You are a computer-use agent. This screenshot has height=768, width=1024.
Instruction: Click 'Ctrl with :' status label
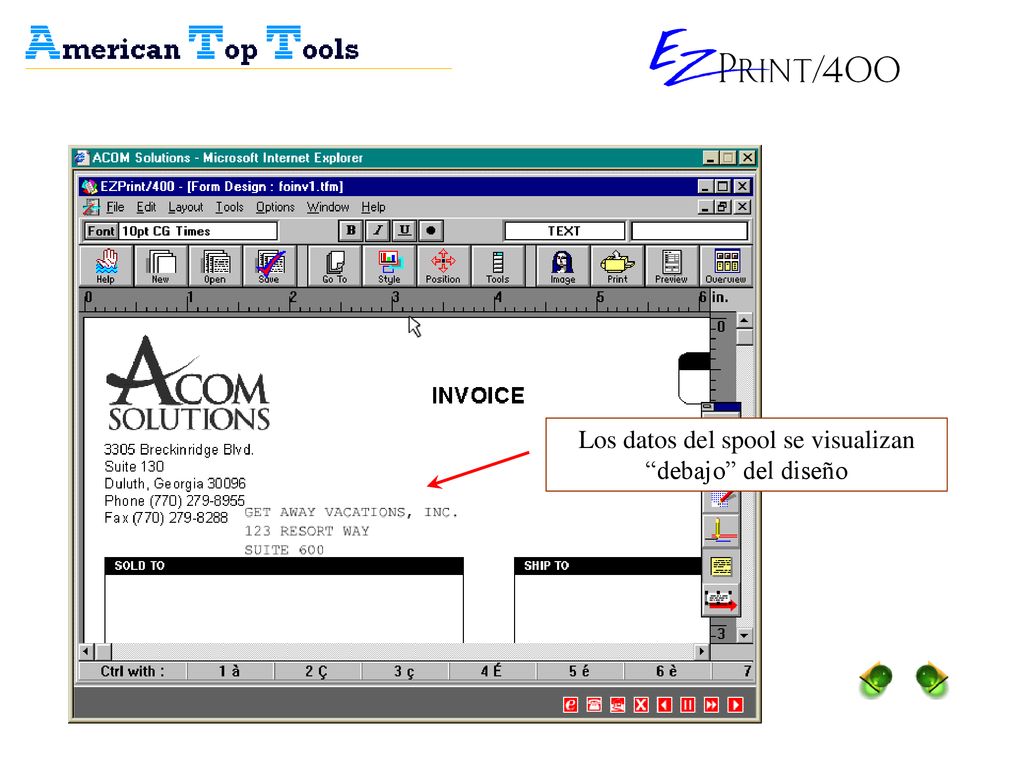tap(133, 671)
